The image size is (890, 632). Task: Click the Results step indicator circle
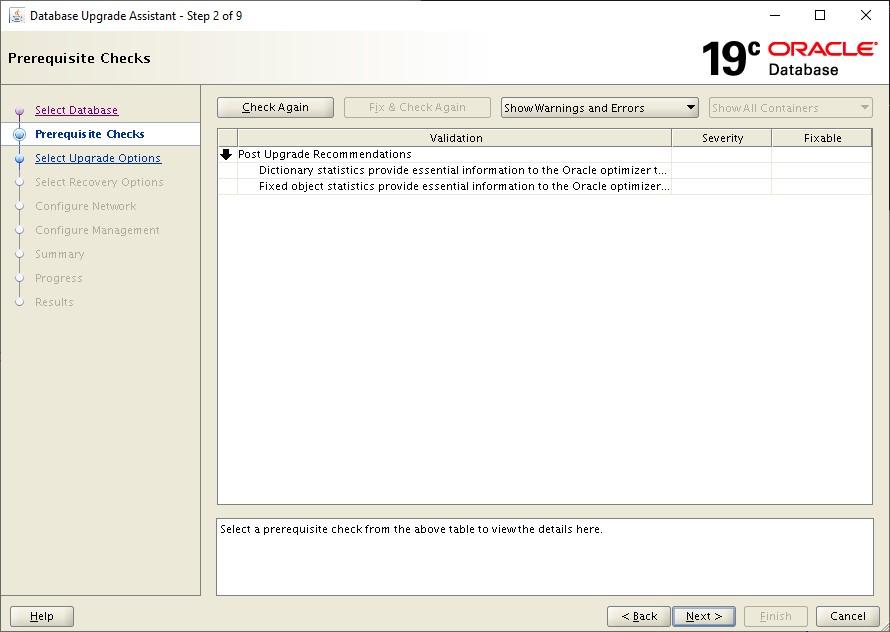click(x=21, y=302)
